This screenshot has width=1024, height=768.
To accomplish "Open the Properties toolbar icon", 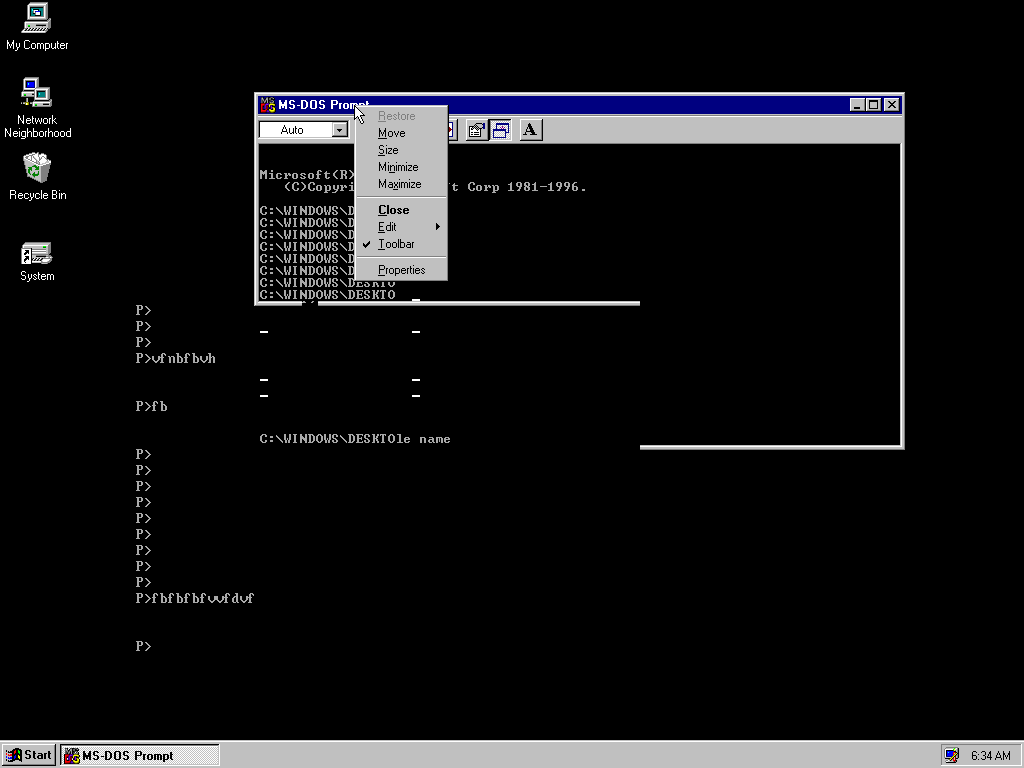I will pos(477,129).
